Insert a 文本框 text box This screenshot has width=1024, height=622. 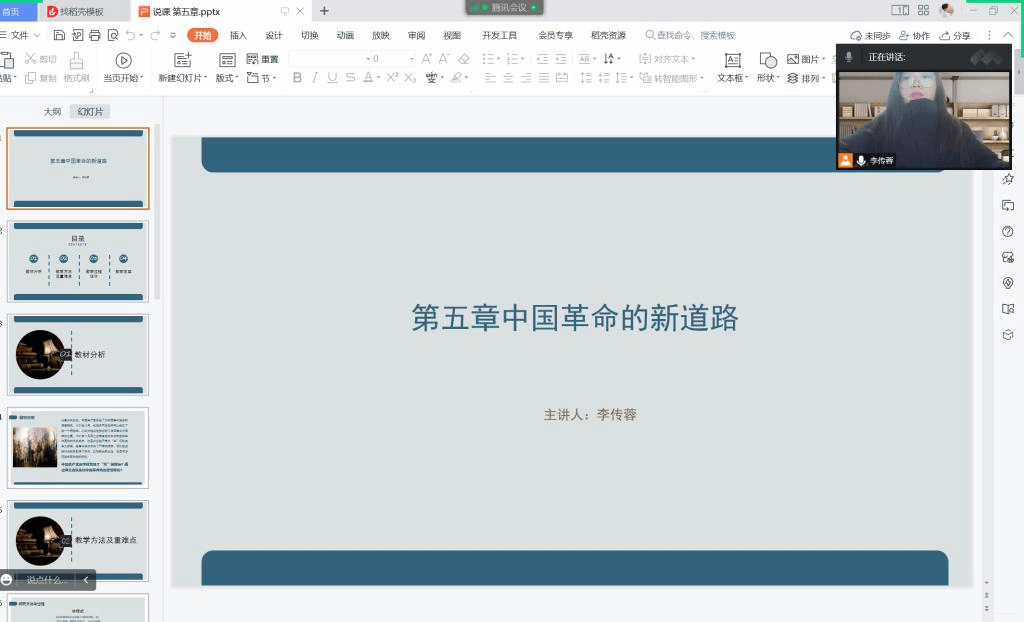[732, 60]
